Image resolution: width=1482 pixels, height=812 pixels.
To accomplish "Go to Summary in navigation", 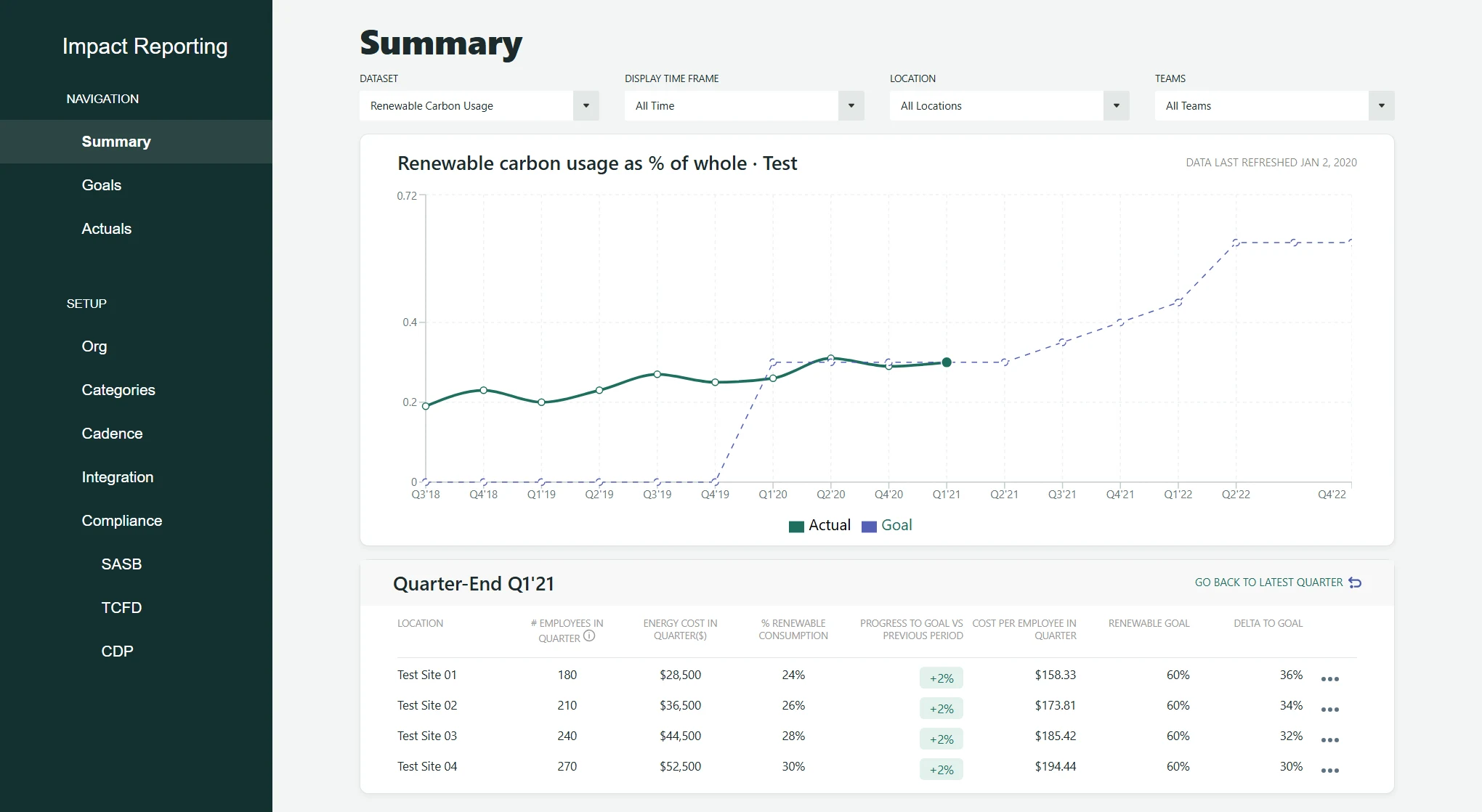I will tap(136, 142).
